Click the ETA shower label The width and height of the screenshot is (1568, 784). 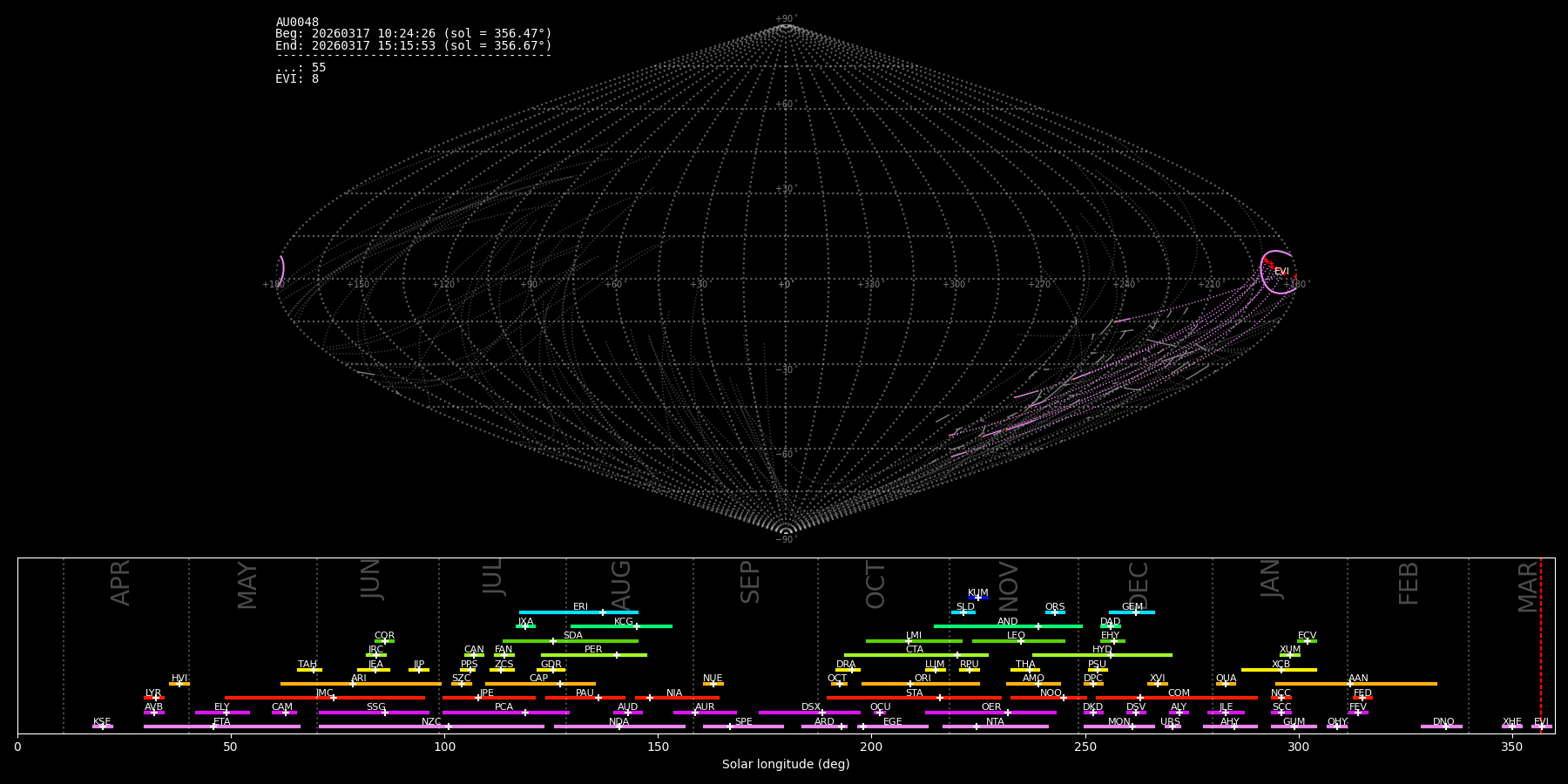pos(222,722)
